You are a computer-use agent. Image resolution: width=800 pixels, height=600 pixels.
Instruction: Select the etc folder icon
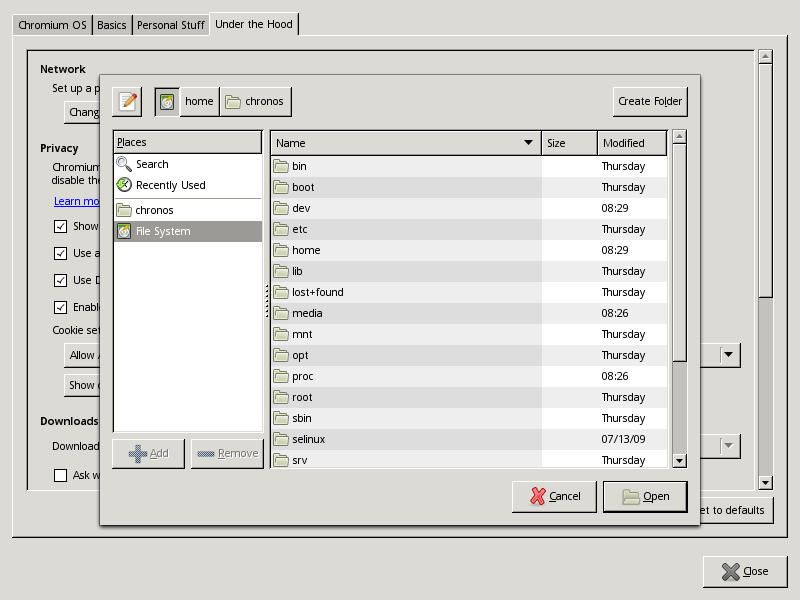tap(281, 229)
